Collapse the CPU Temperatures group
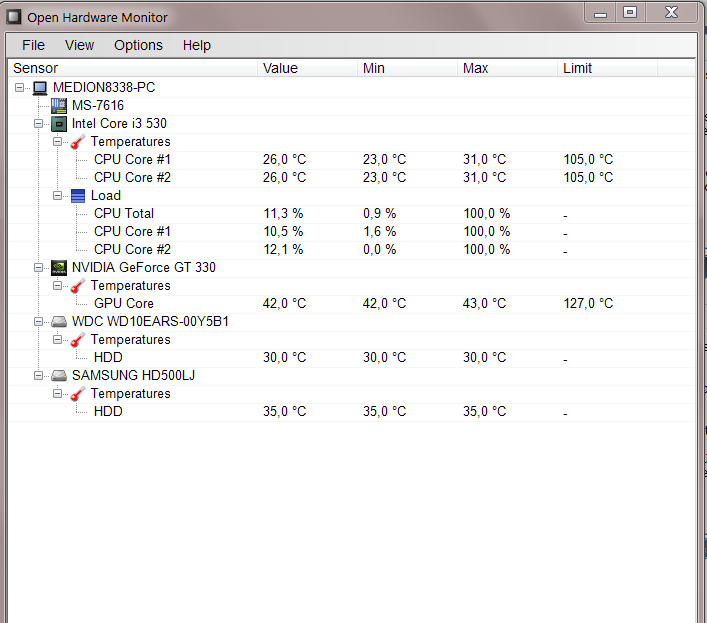 pyautogui.click(x=57, y=142)
